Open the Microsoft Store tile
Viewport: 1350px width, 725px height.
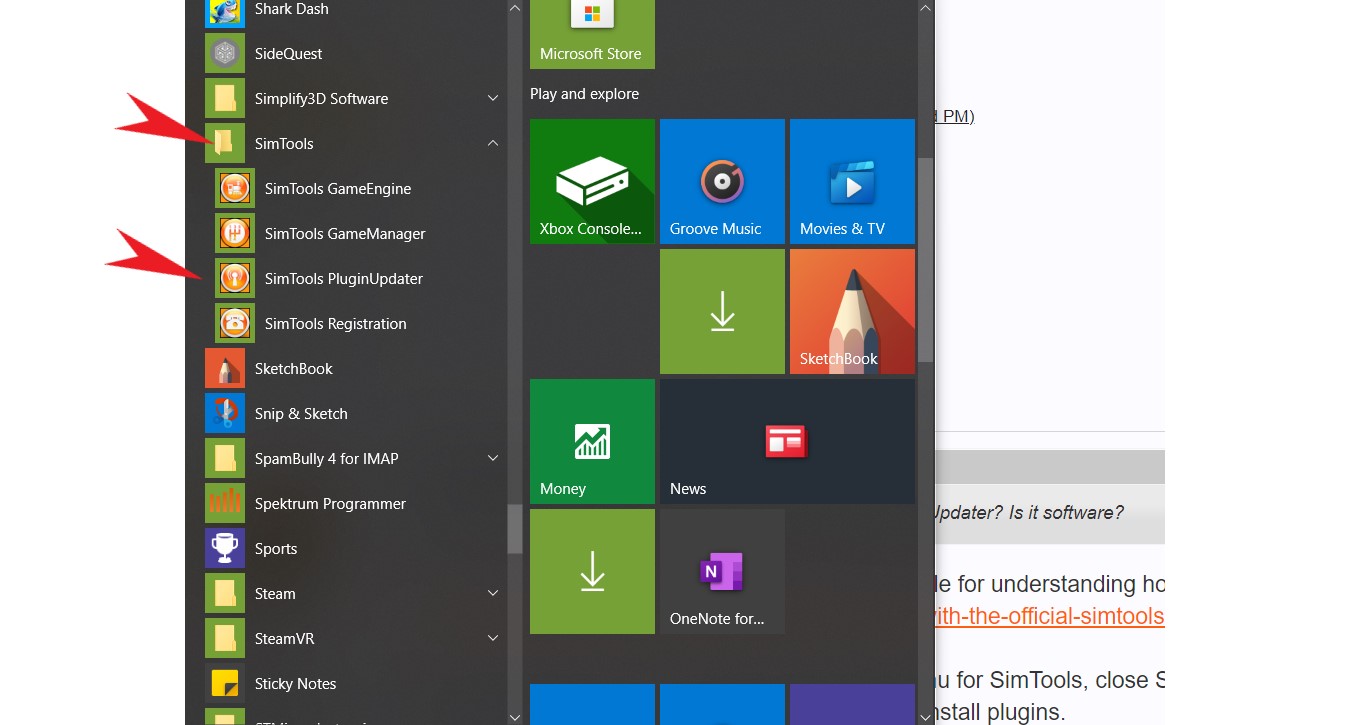pos(592,34)
